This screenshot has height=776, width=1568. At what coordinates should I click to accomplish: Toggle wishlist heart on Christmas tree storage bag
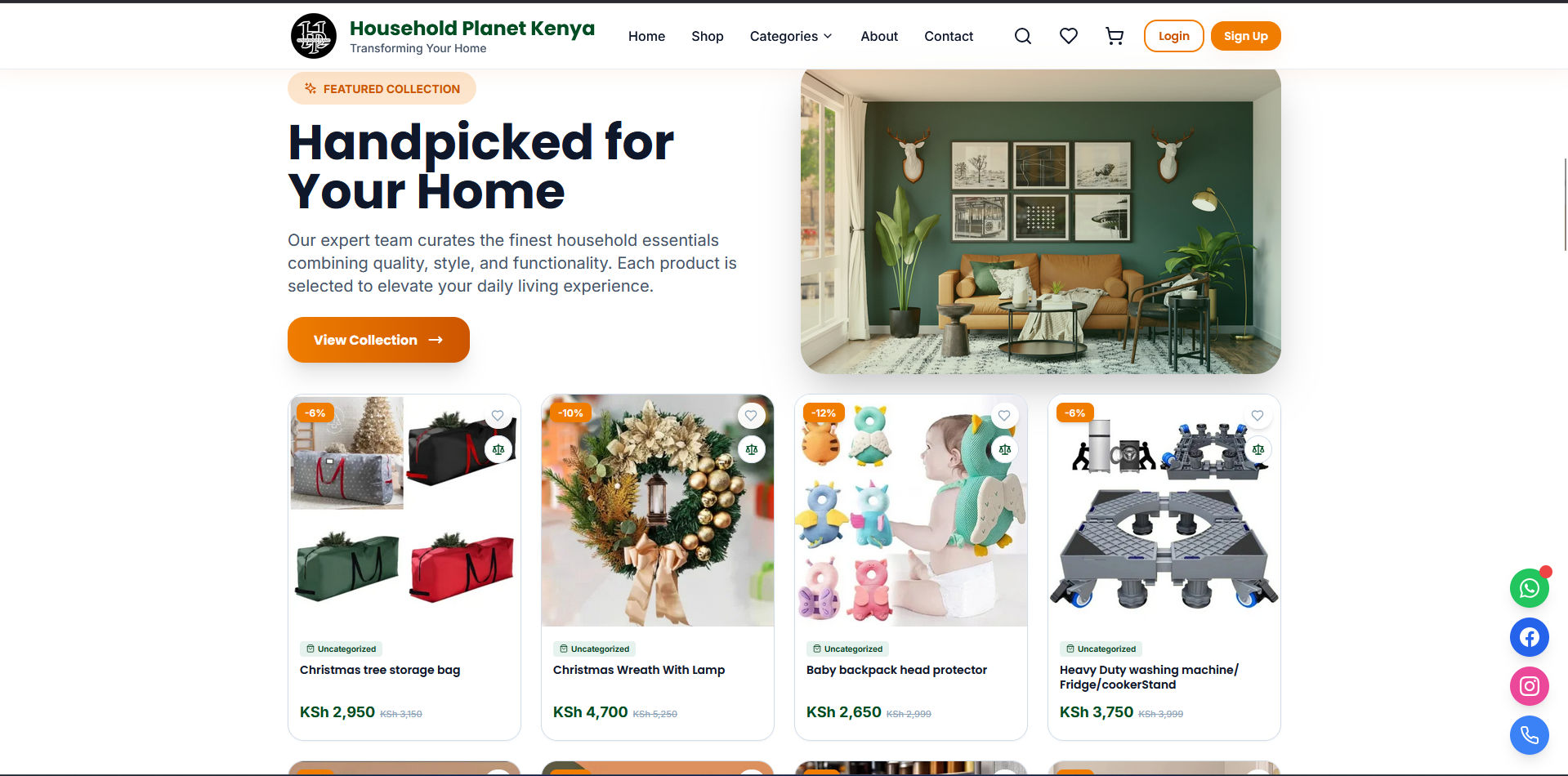[498, 415]
